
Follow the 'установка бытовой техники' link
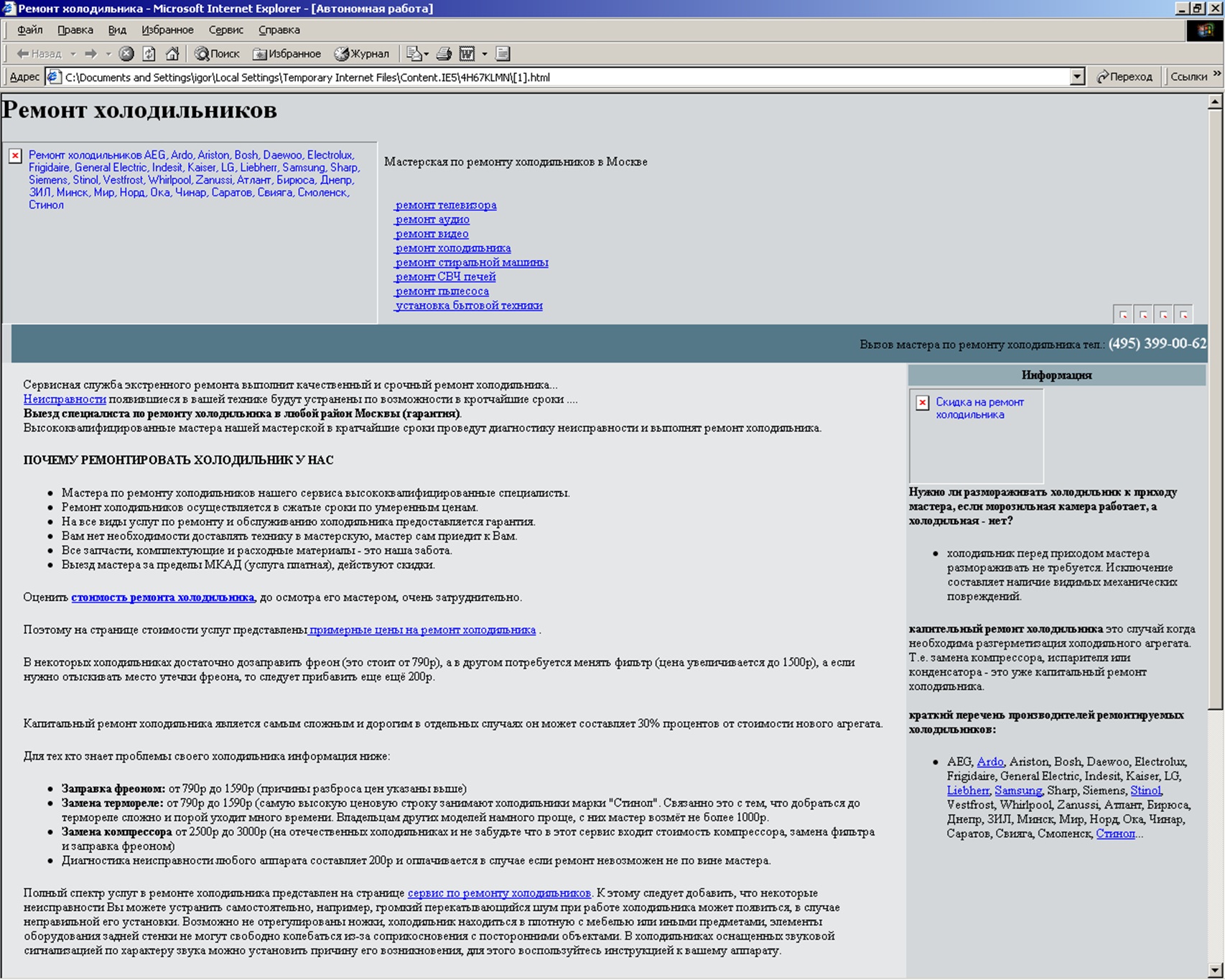[468, 306]
